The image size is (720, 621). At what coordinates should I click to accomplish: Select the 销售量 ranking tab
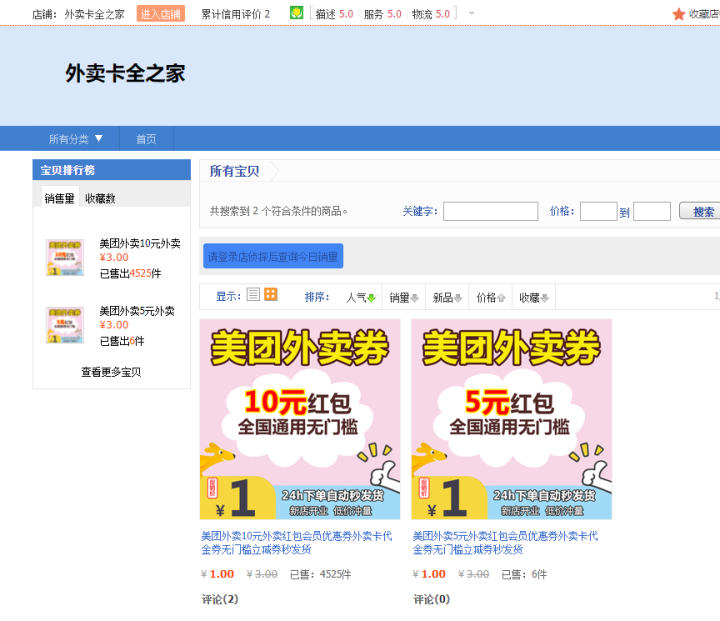pyautogui.click(x=60, y=198)
